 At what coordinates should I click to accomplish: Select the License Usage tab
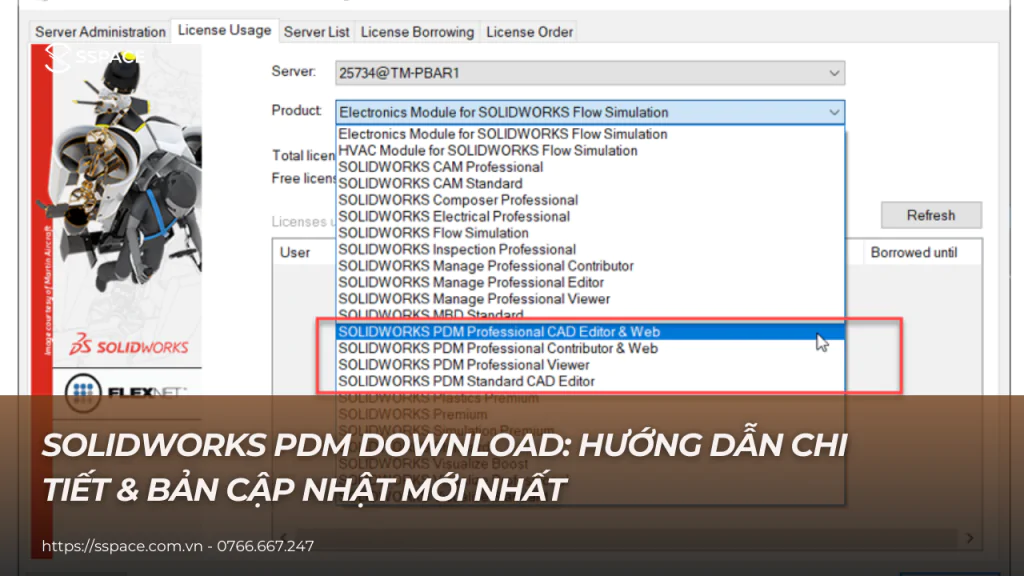coord(224,30)
